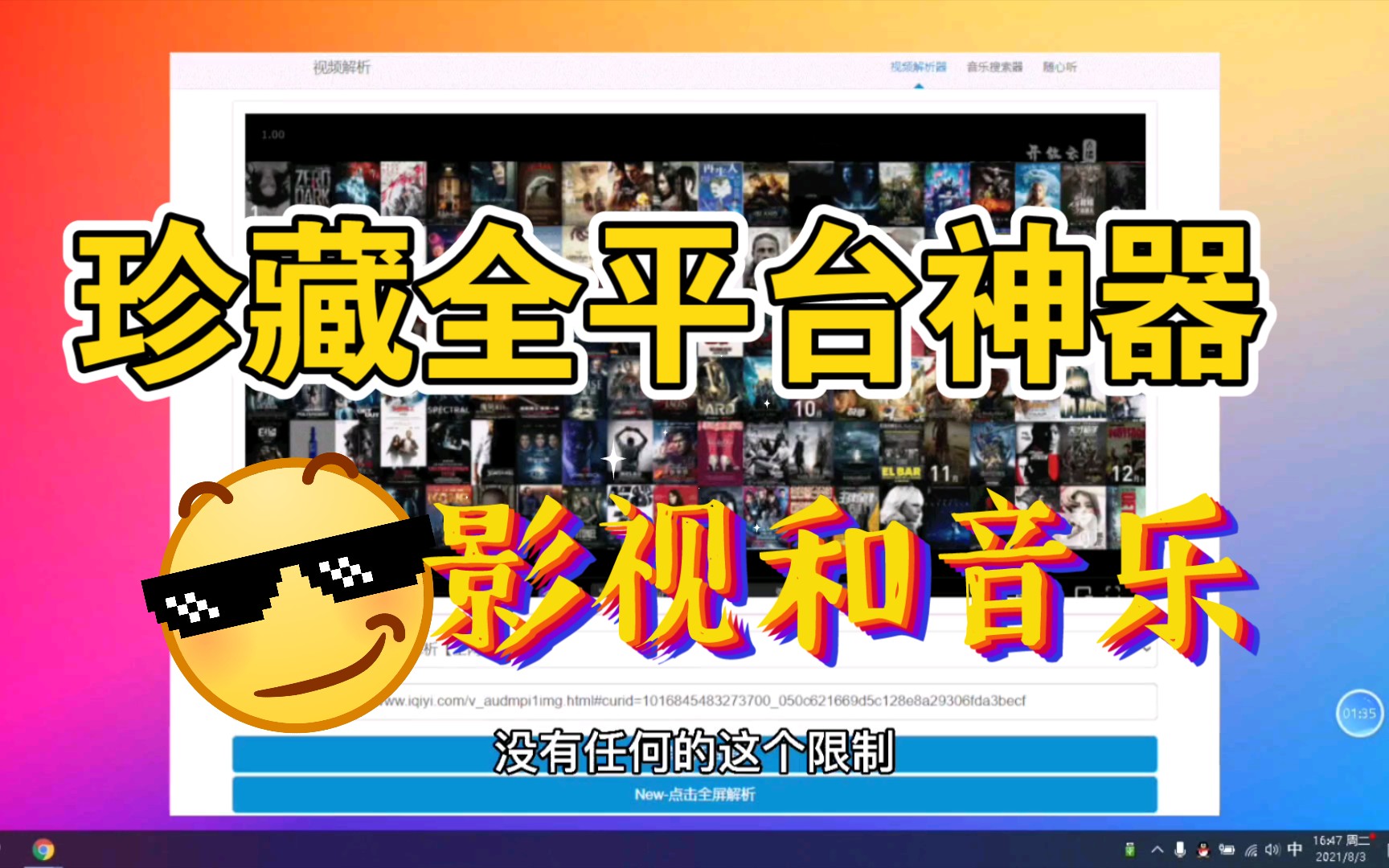
Task: Expand the dropdown arrow above the URL field
Action: click(1146, 648)
